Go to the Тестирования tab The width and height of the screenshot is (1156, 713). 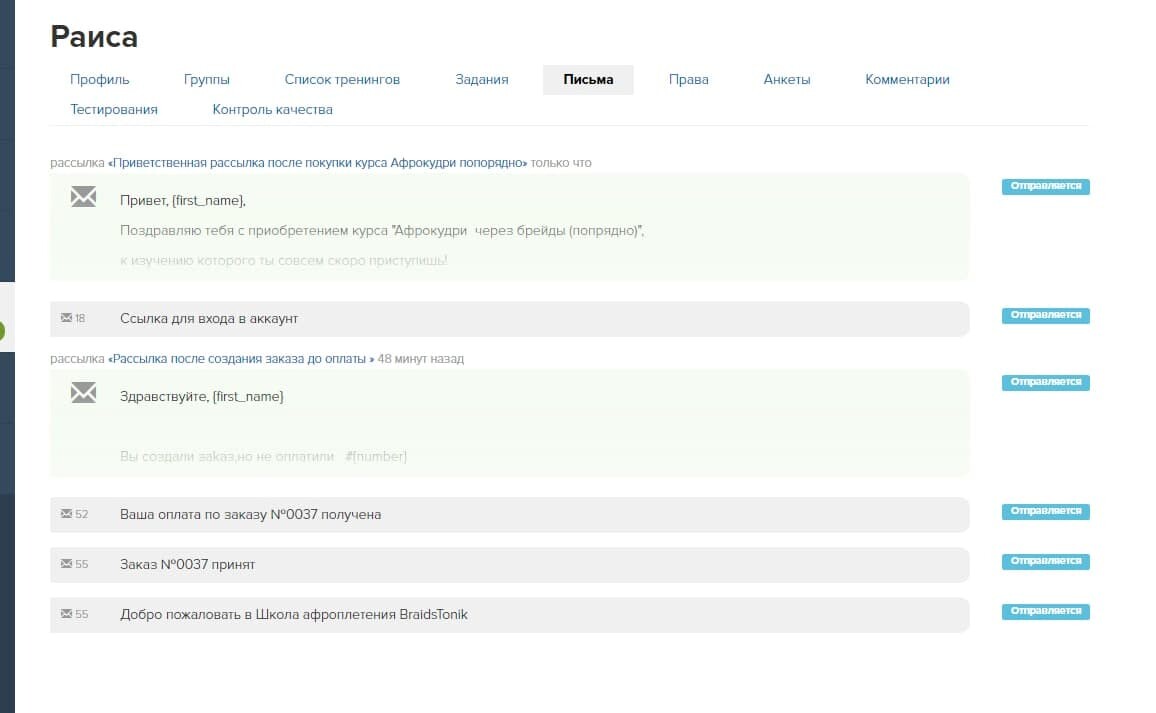click(x=114, y=110)
